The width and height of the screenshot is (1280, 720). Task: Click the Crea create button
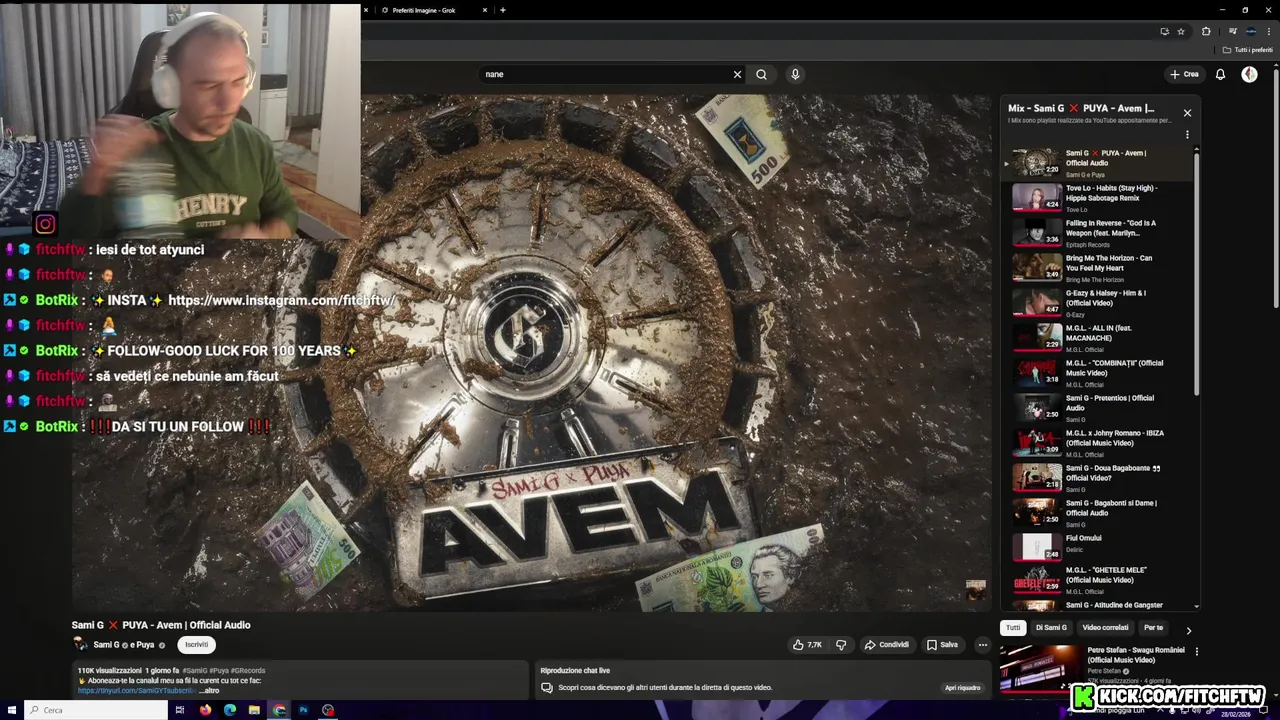[x=1184, y=74]
